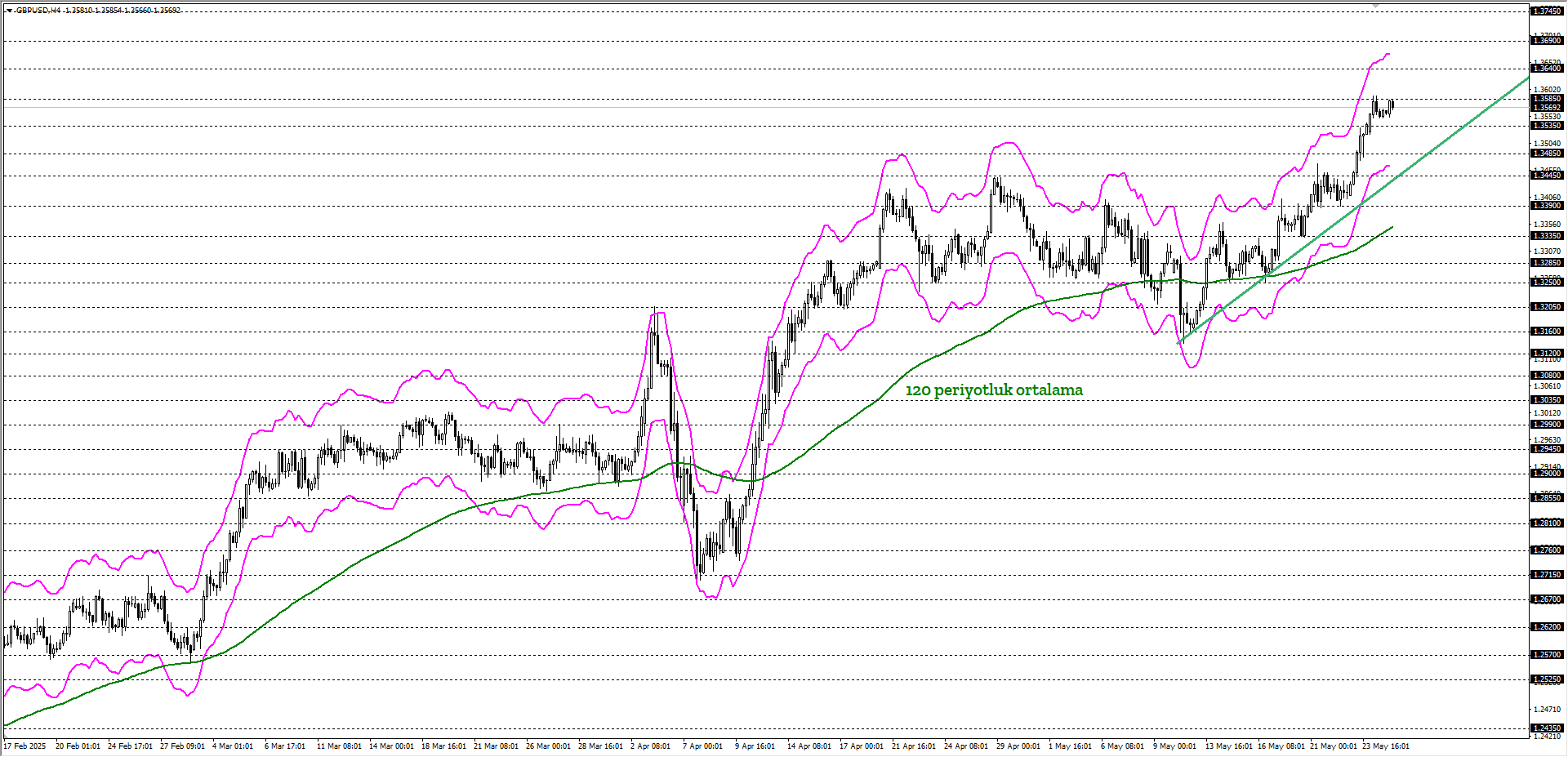Click the 1.33350 price level label

click(1547, 236)
